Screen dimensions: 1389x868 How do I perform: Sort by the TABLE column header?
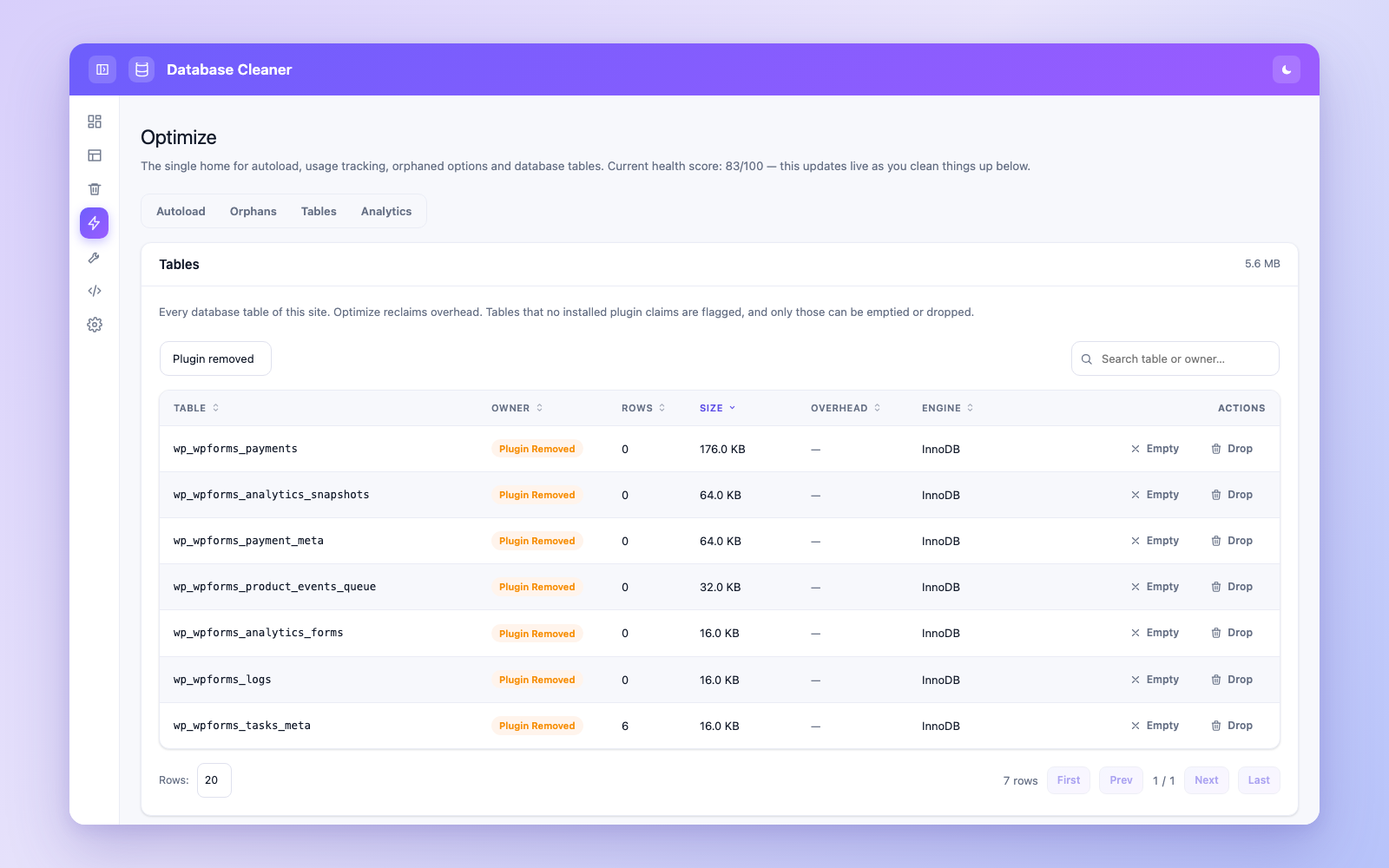pyautogui.click(x=196, y=408)
